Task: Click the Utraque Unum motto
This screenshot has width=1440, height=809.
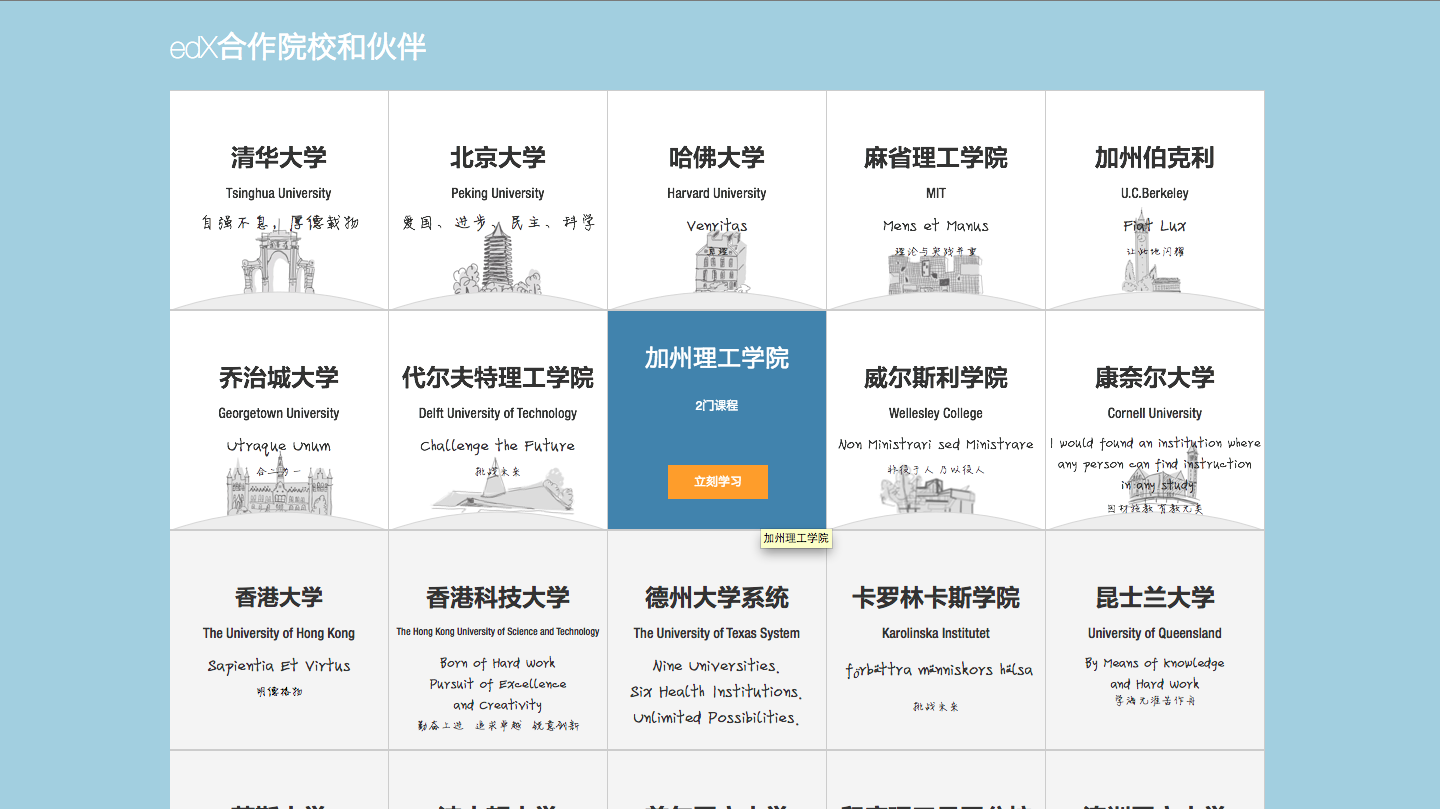Action: [x=279, y=446]
